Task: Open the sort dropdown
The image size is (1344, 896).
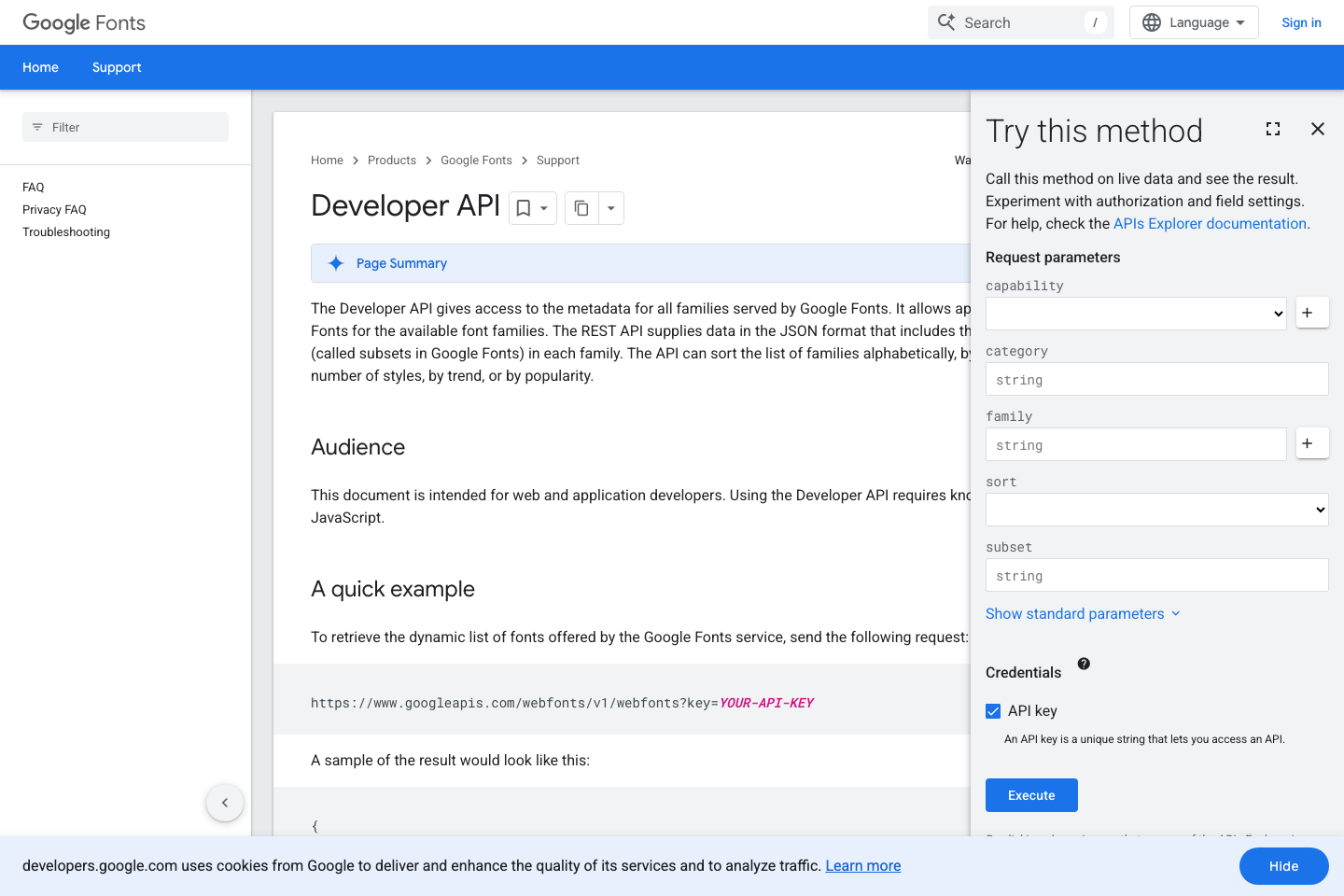Action: pos(1156,510)
